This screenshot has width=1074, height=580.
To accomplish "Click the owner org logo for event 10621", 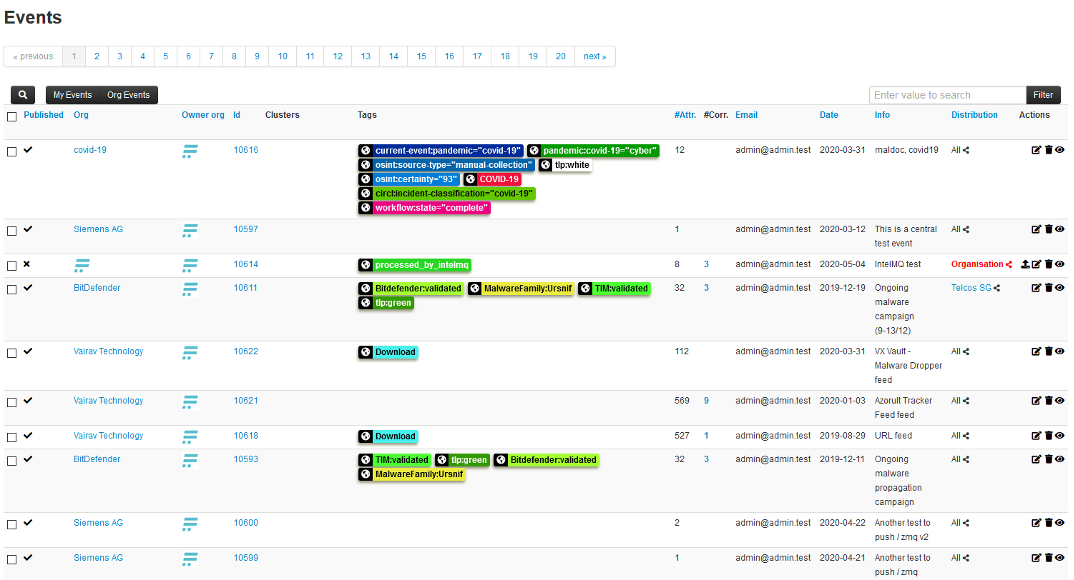I will (x=190, y=402).
